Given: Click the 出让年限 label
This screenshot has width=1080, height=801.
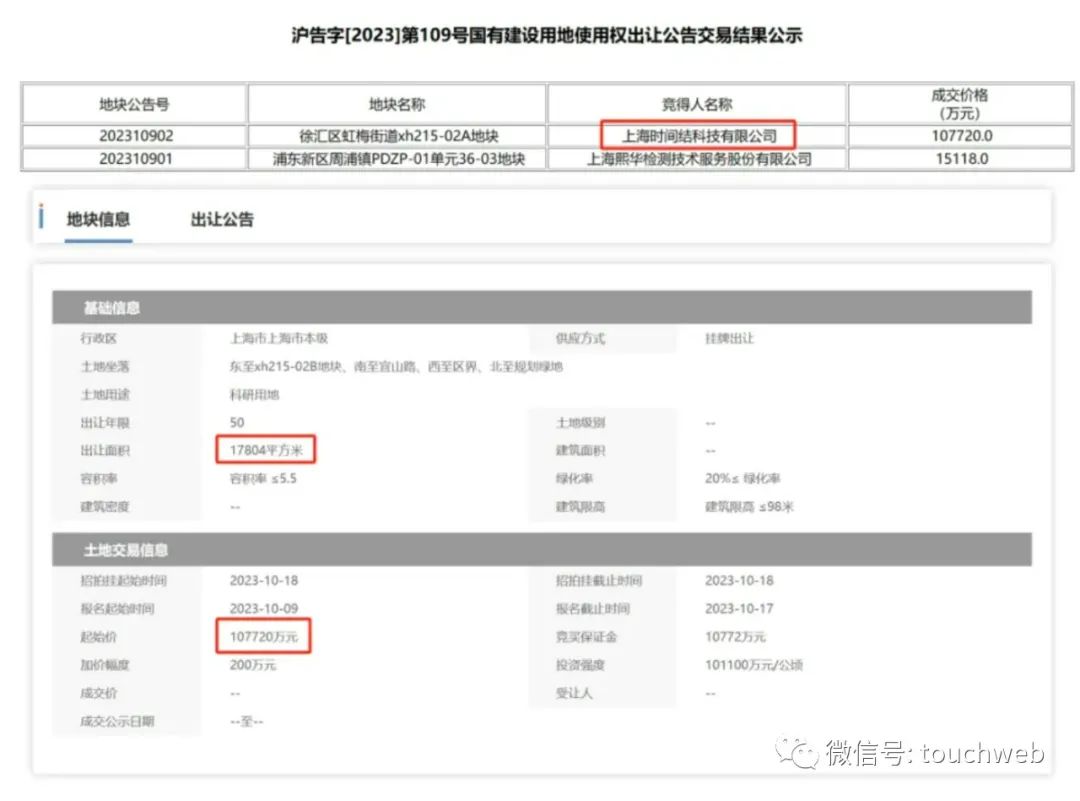Looking at the screenshot, I should (105, 422).
